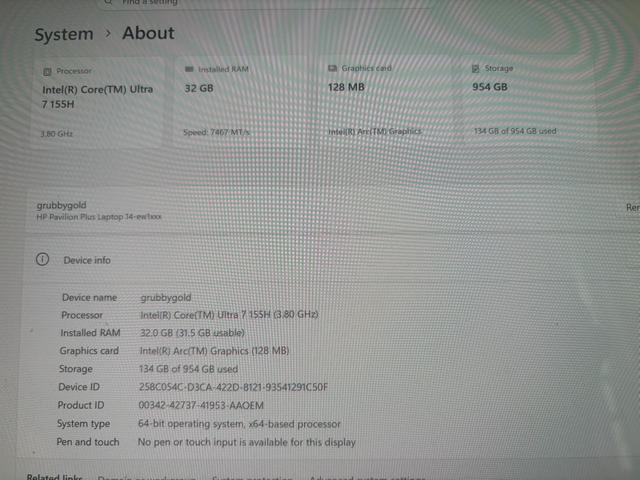This screenshot has width=640, height=480.
Task: Click the Device ID label
Action: (x=79, y=387)
